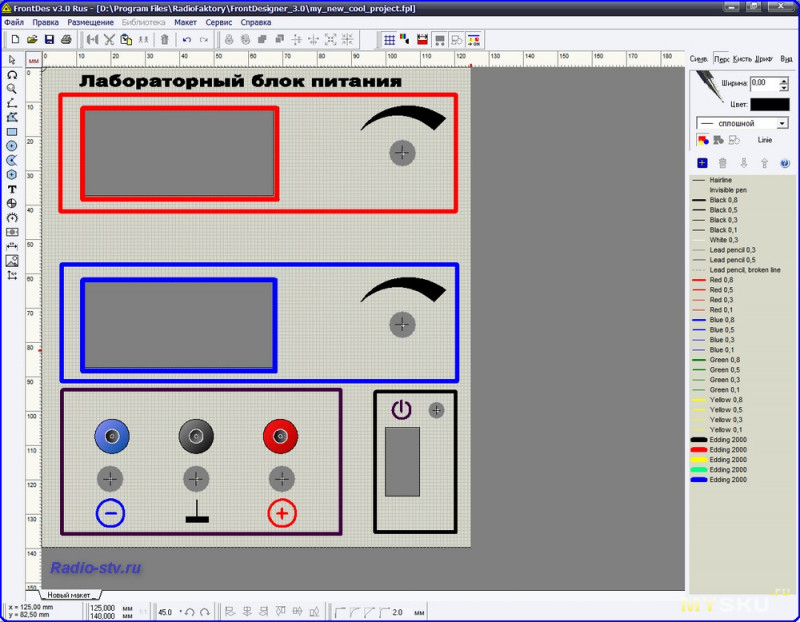Print the panel layout using the printer icon
Image resolution: width=800 pixels, height=622 pixels.
(x=66, y=40)
